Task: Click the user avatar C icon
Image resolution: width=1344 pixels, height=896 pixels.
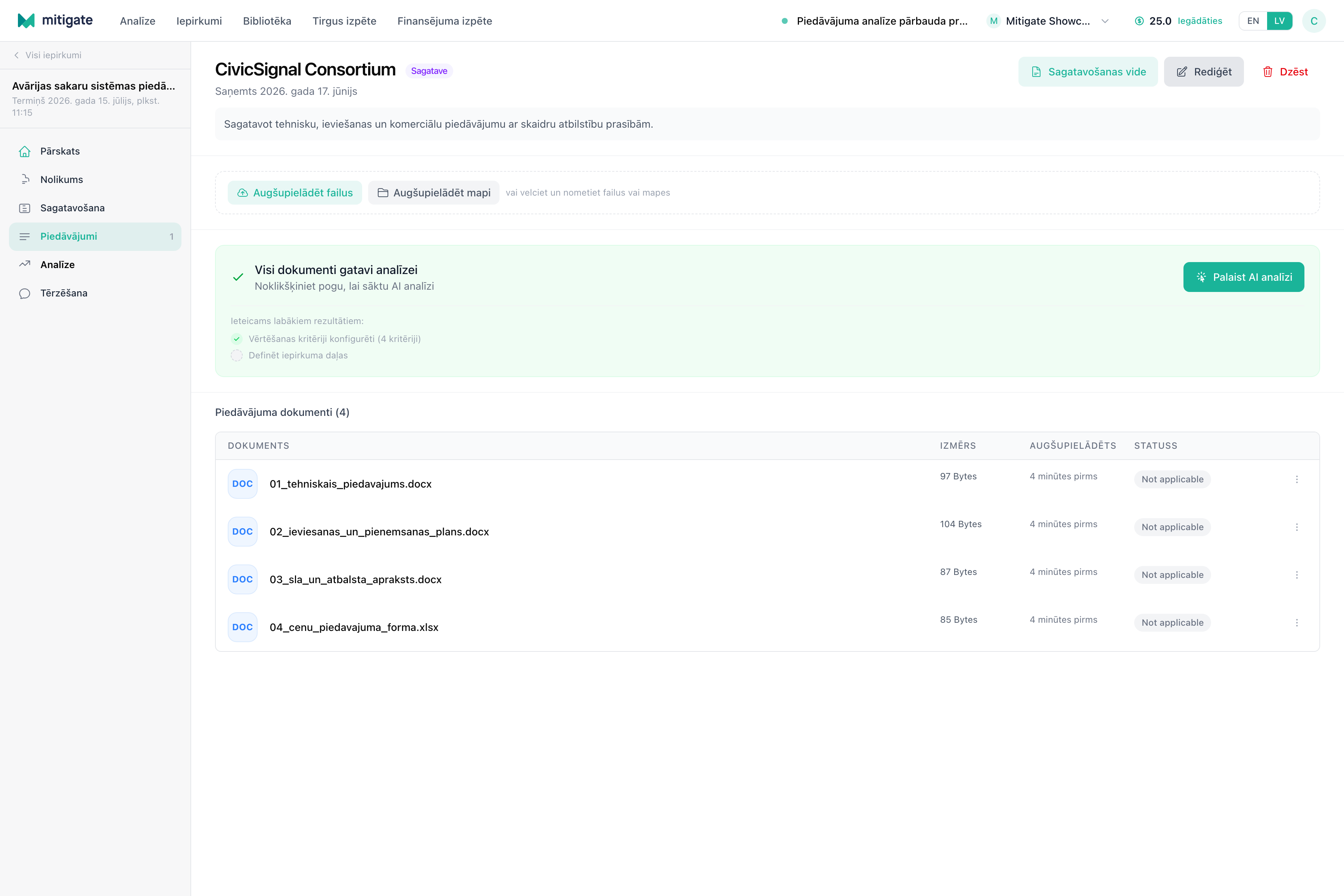Action: [1314, 21]
